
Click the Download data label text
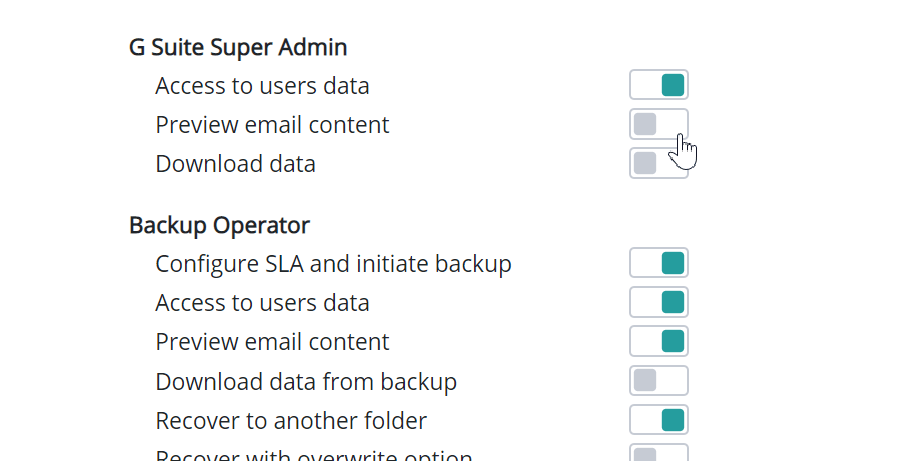(235, 164)
